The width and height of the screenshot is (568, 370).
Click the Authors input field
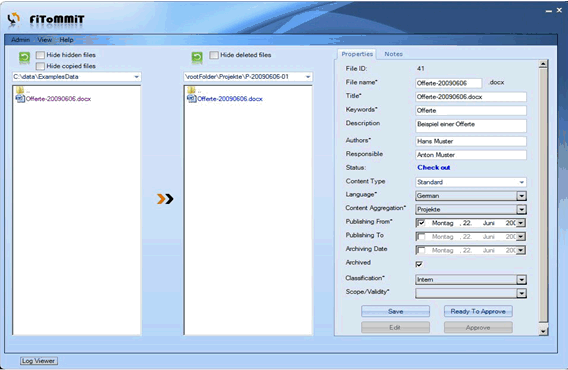(x=471, y=141)
